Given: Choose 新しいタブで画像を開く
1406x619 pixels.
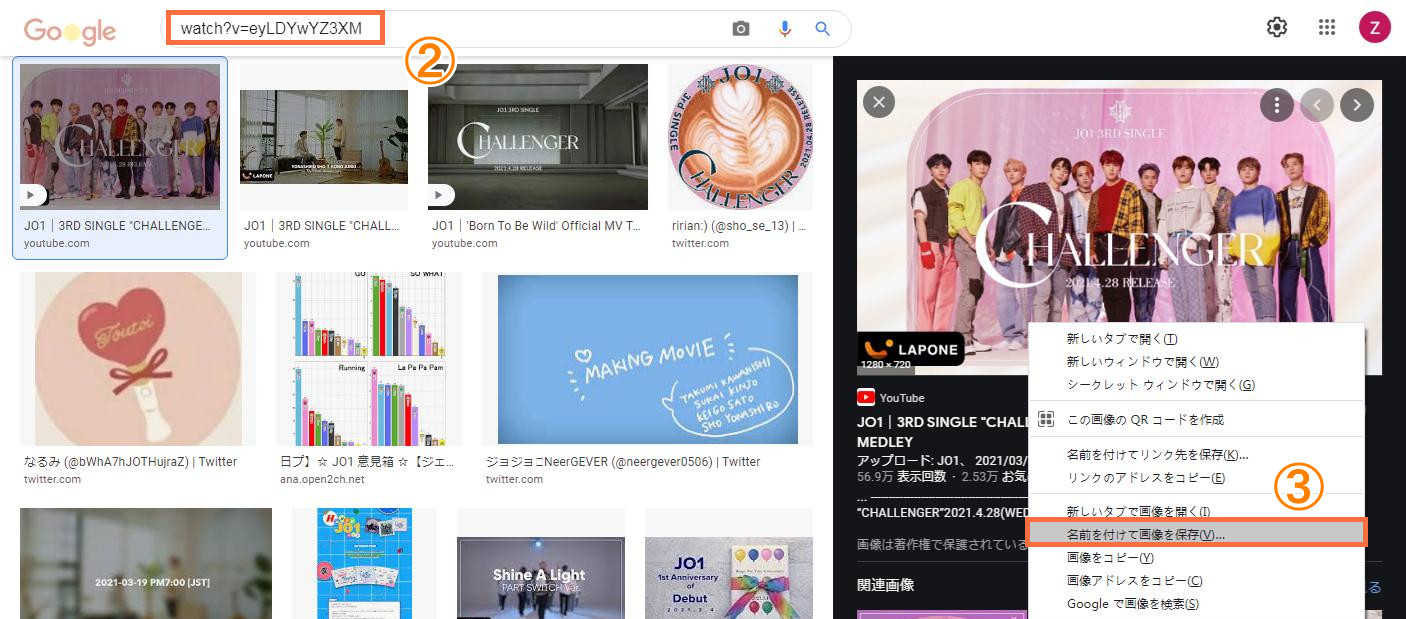Looking at the screenshot, I should click(x=1195, y=511).
